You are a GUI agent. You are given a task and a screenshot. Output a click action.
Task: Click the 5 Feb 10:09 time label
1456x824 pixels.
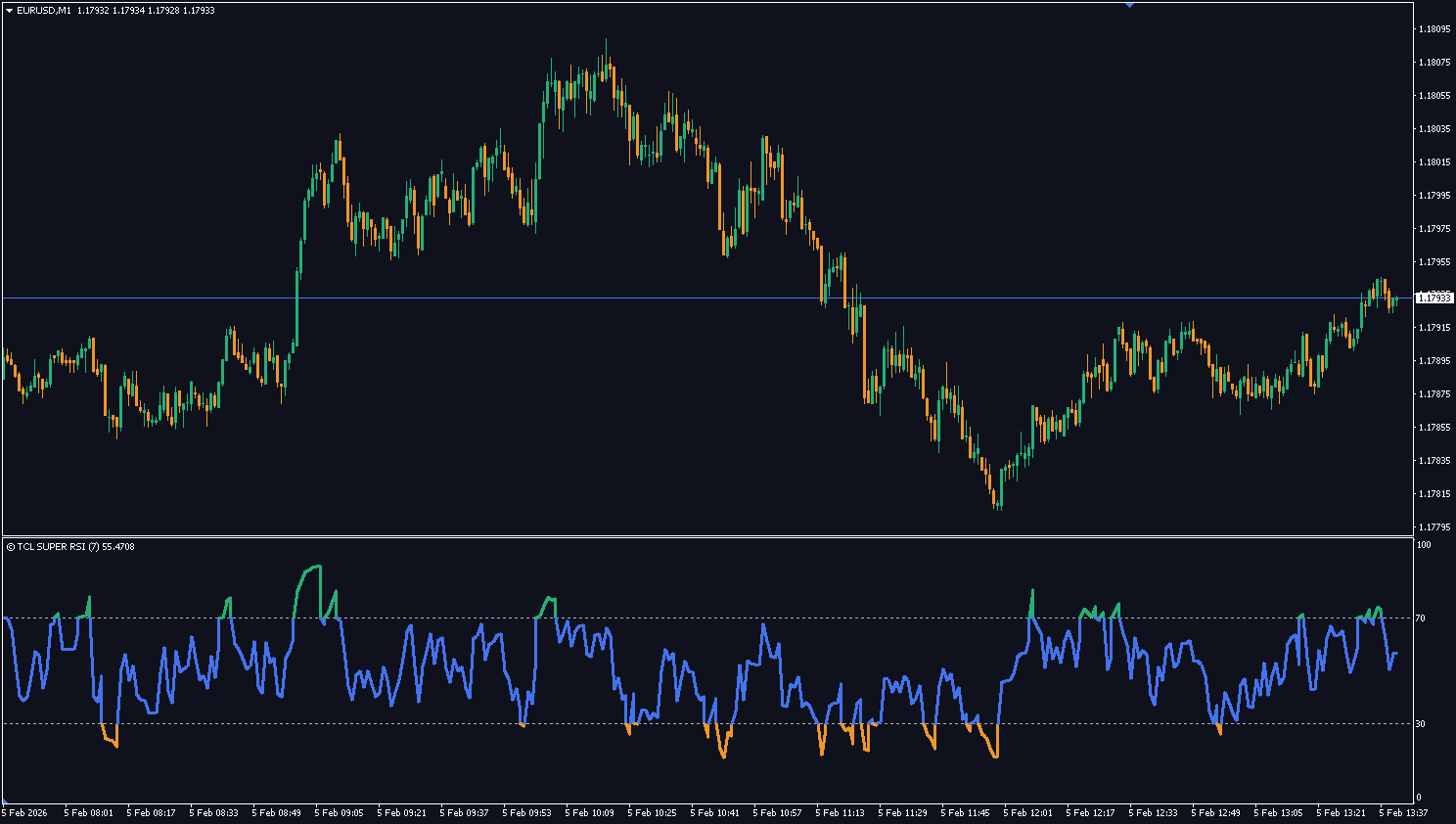click(x=589, y=813)
